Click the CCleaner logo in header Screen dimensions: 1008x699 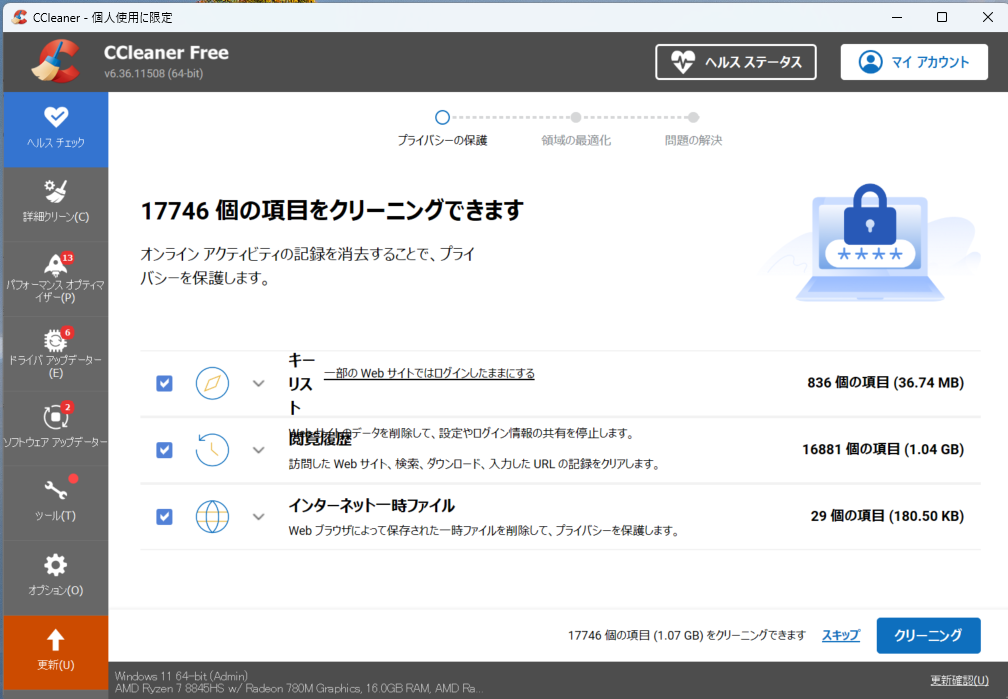tap(57, 62)
